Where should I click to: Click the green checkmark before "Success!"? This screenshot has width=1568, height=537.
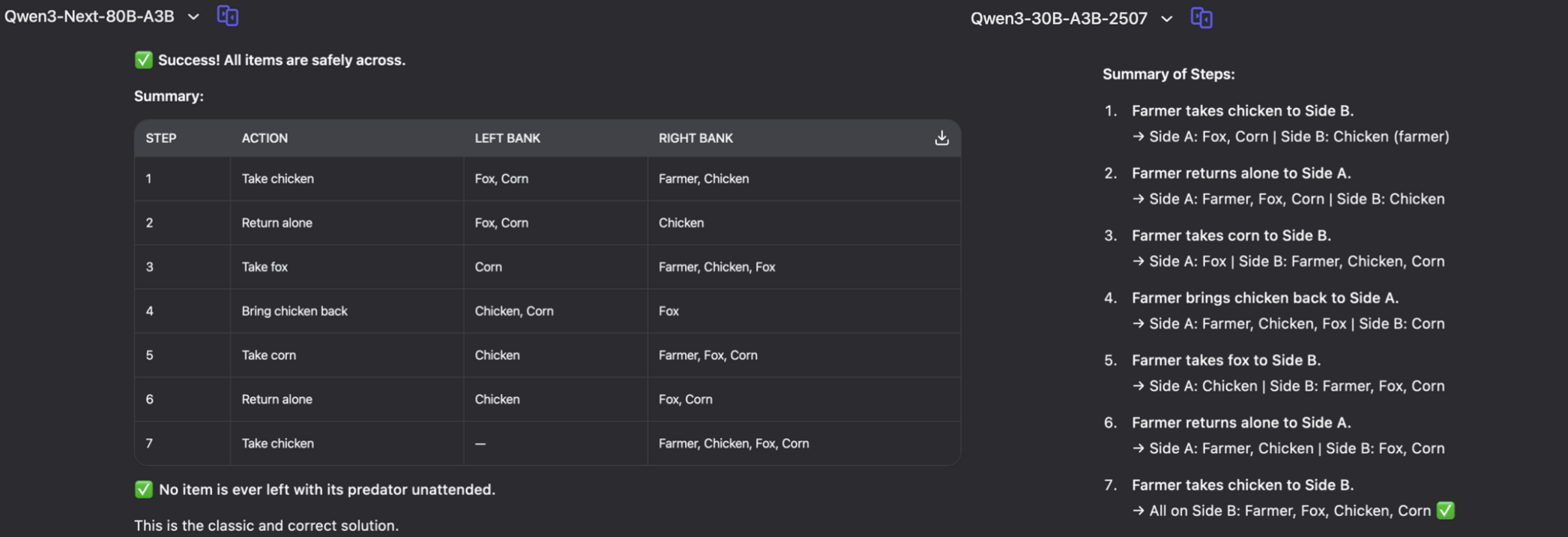pos(143,60)
